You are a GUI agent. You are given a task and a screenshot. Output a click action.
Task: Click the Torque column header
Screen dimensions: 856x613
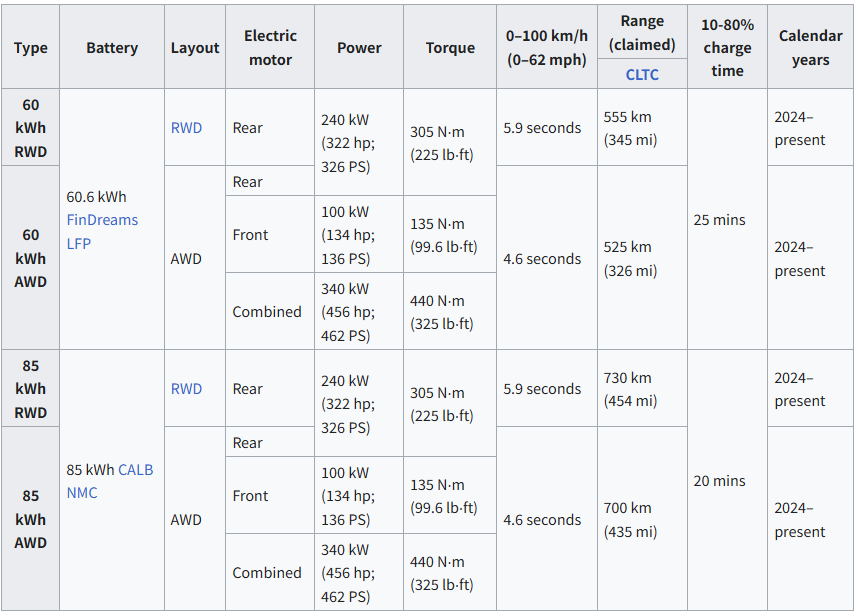click(450, 48)
